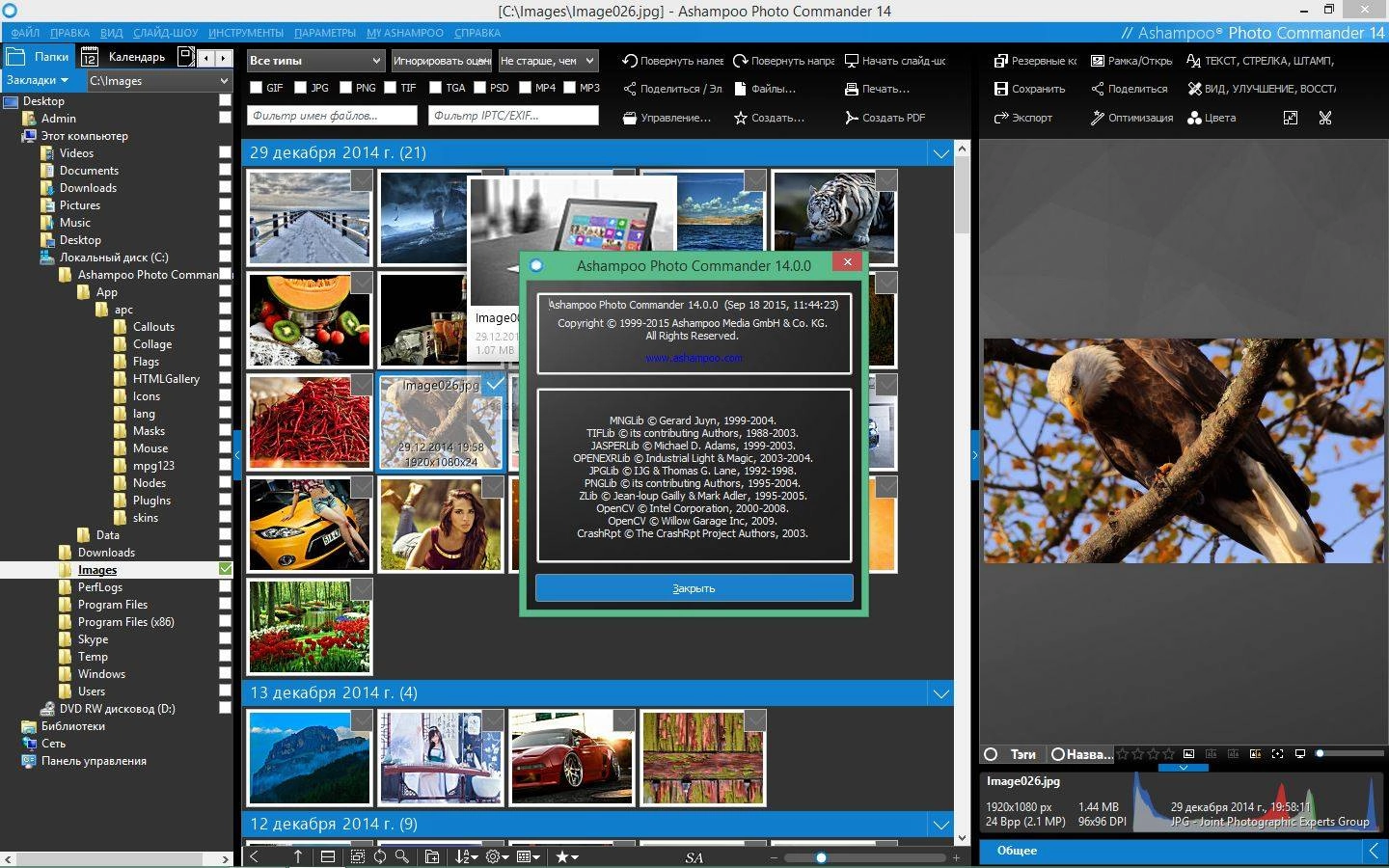Click the select all icon in bottom toolbar

click(x=358, y=856)
